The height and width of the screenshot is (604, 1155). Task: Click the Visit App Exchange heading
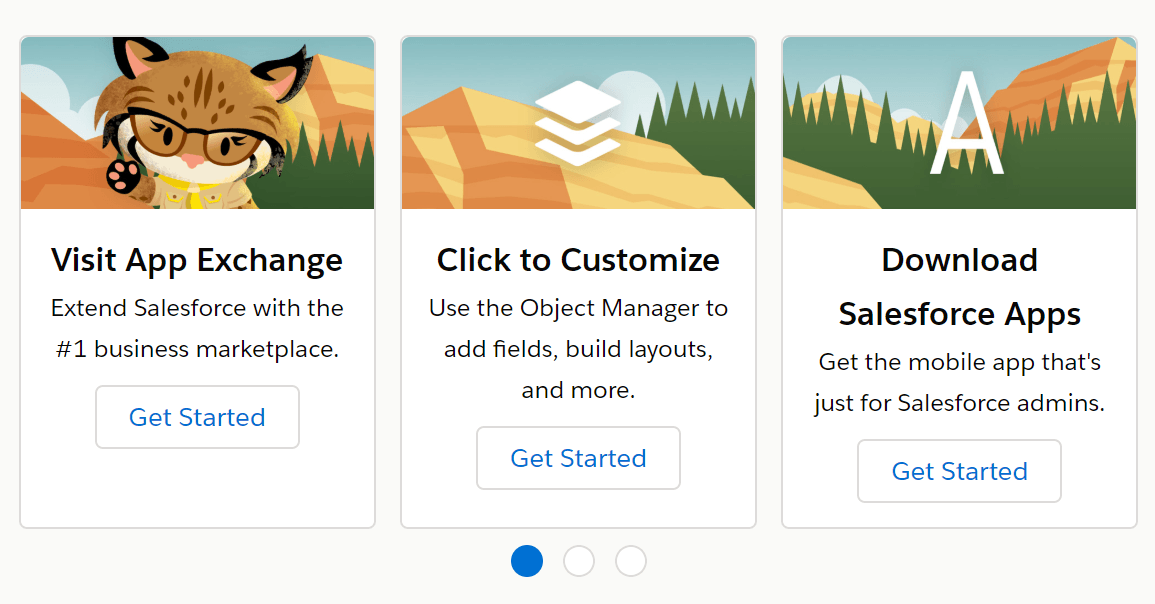tap(197, 260)
